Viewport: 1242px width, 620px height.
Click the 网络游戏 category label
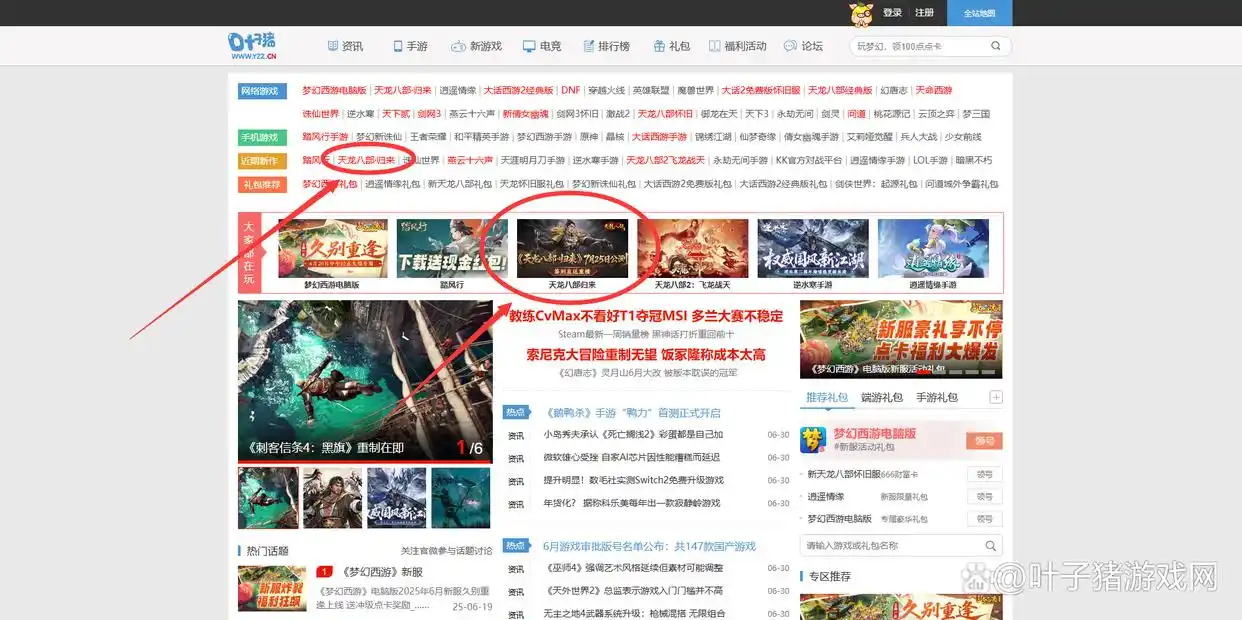(261, 90)
